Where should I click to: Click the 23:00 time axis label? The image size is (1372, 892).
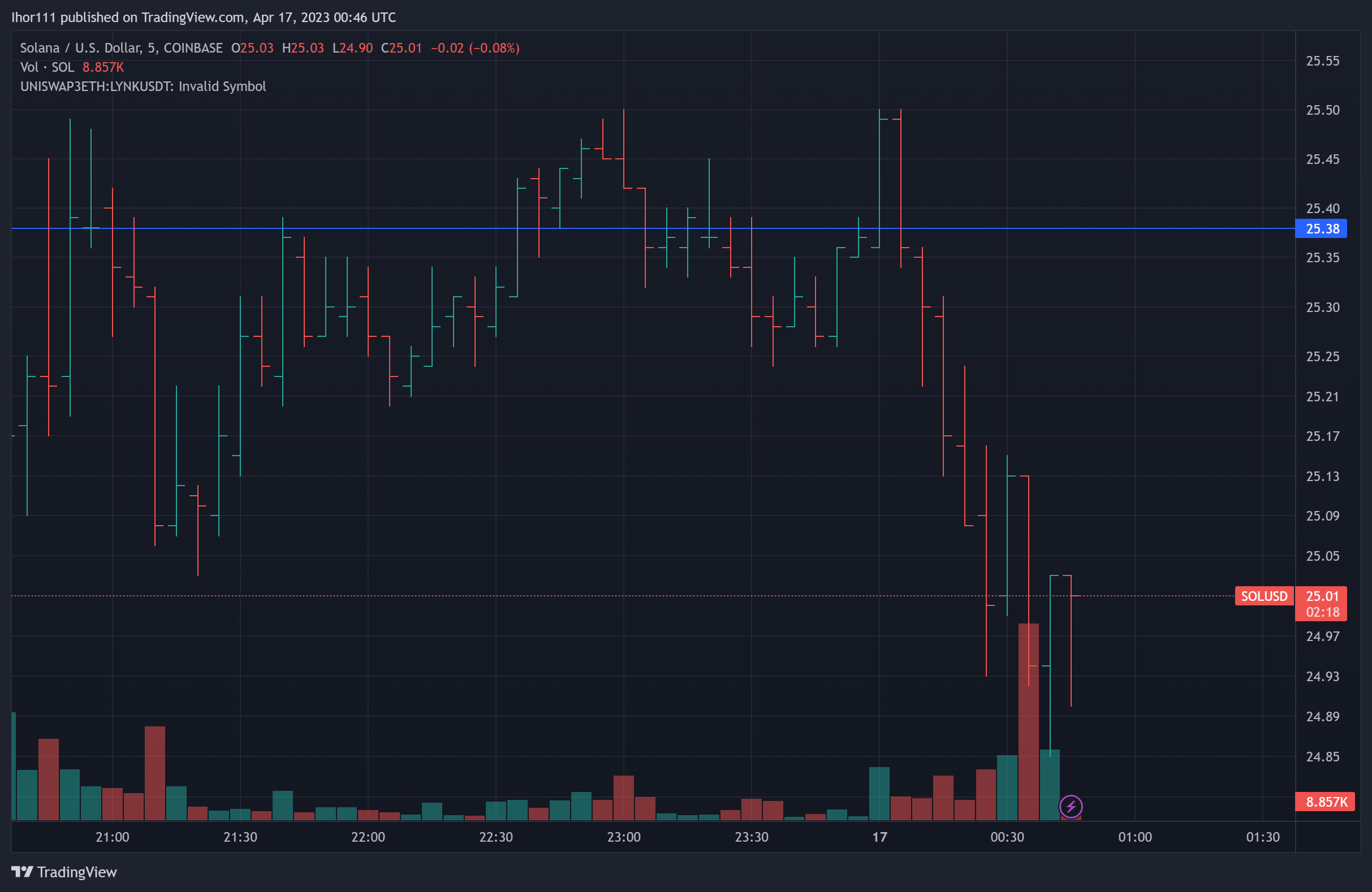click(624, 837)
